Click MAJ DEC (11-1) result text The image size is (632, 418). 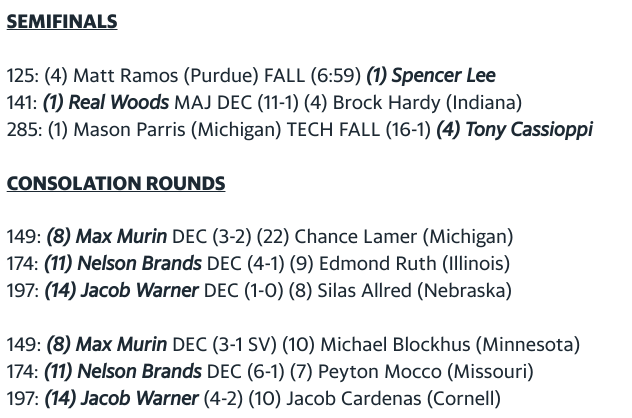tap(236, 102)
